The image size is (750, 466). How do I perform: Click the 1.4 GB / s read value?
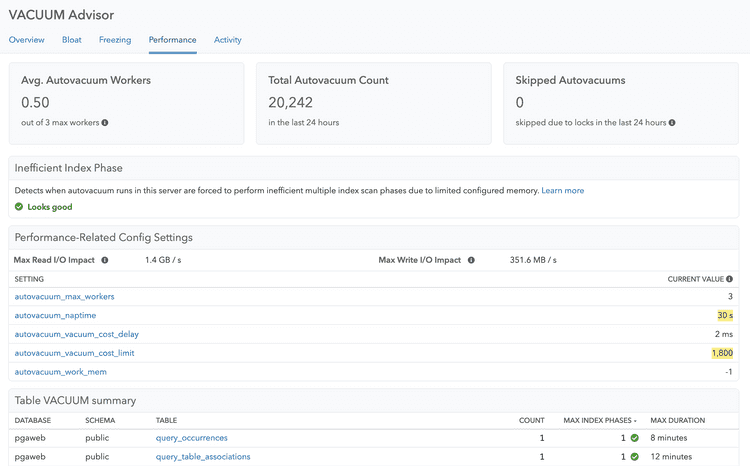pyautogui.click(x=163, y=260)
